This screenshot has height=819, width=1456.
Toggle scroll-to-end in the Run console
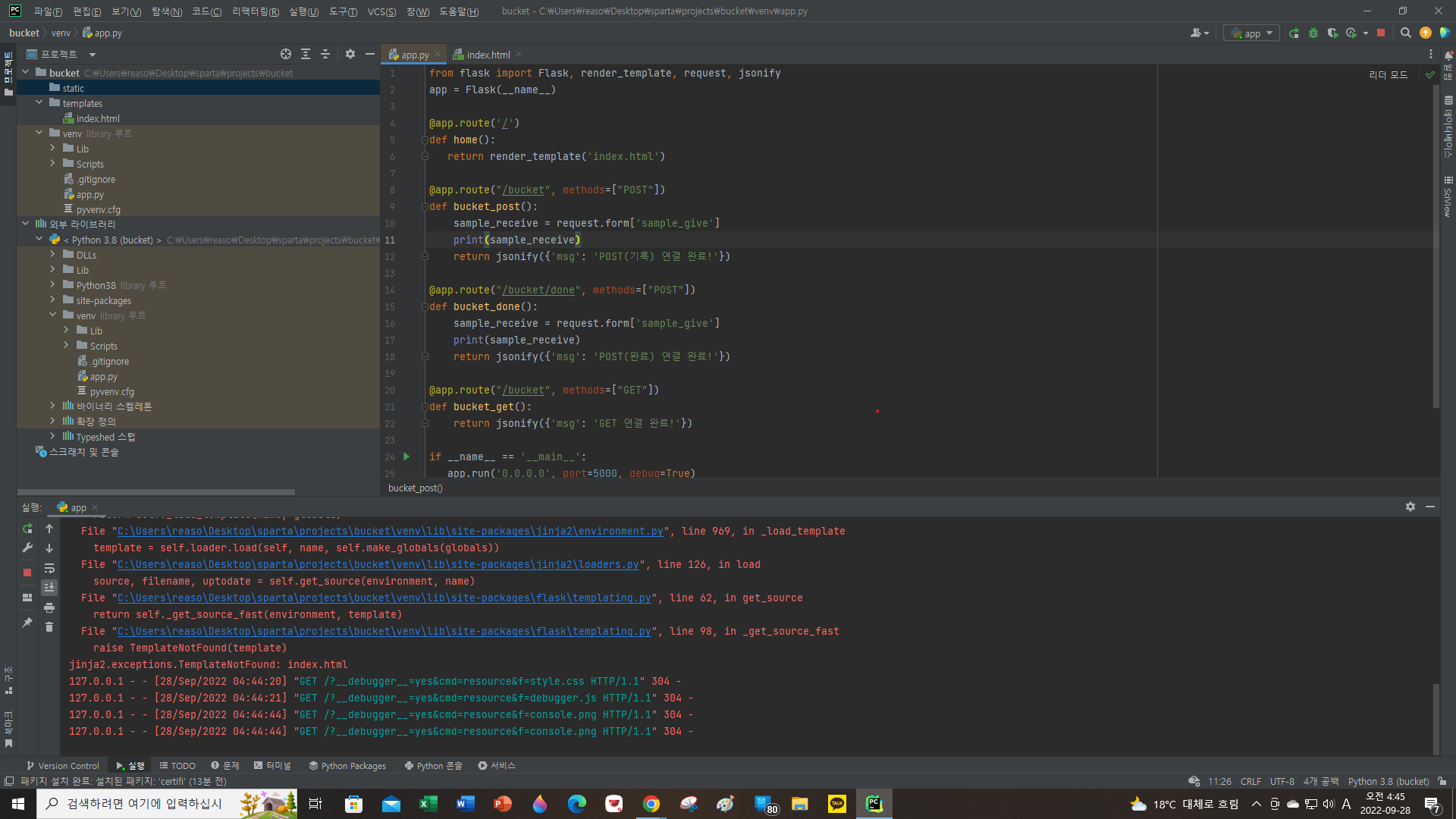click(49, 588)
